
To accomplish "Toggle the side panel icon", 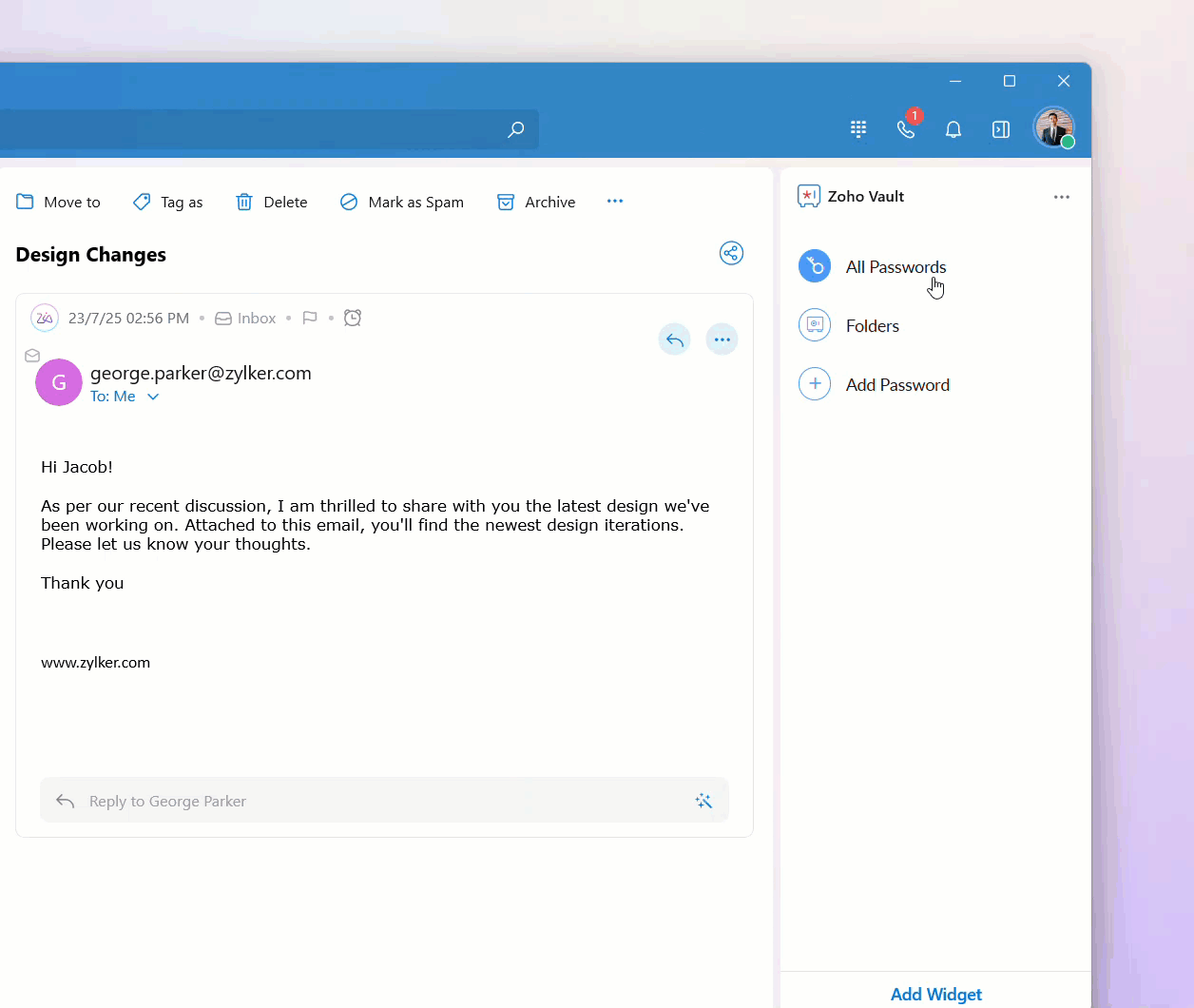I will [x=1001, y=129].
